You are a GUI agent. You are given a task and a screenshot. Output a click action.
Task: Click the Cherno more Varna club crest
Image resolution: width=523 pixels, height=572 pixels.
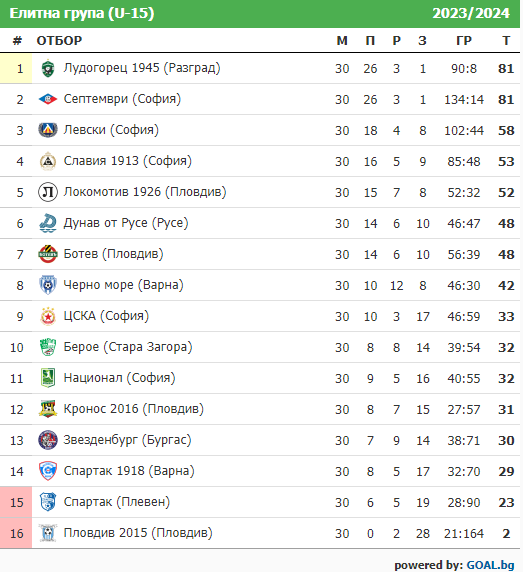(x=48, y=285)
